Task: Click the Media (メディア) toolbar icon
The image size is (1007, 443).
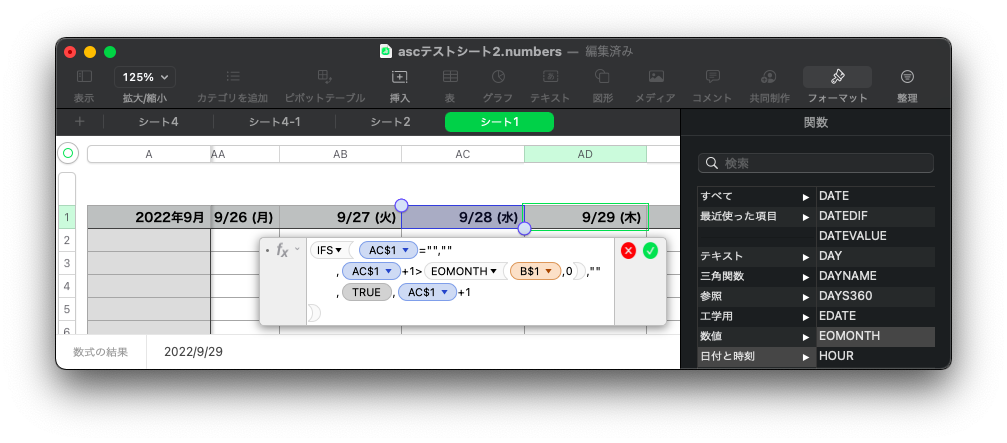Action: [x=656, y=77]
